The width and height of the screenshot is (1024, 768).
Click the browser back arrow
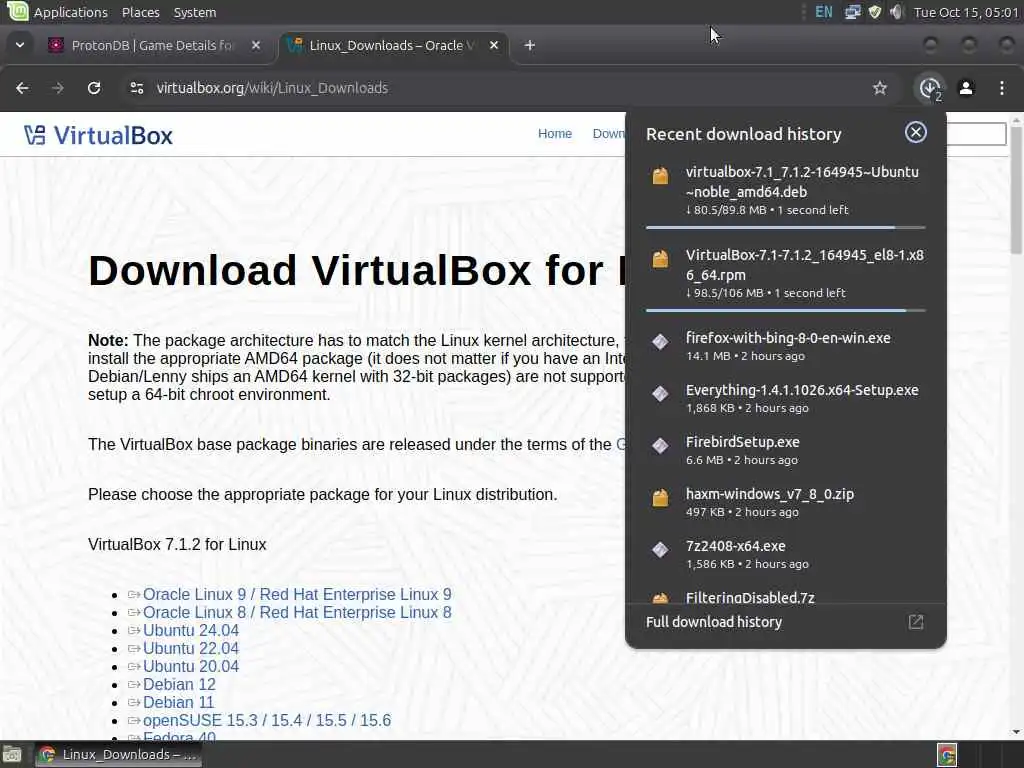[x=22, y=88]
